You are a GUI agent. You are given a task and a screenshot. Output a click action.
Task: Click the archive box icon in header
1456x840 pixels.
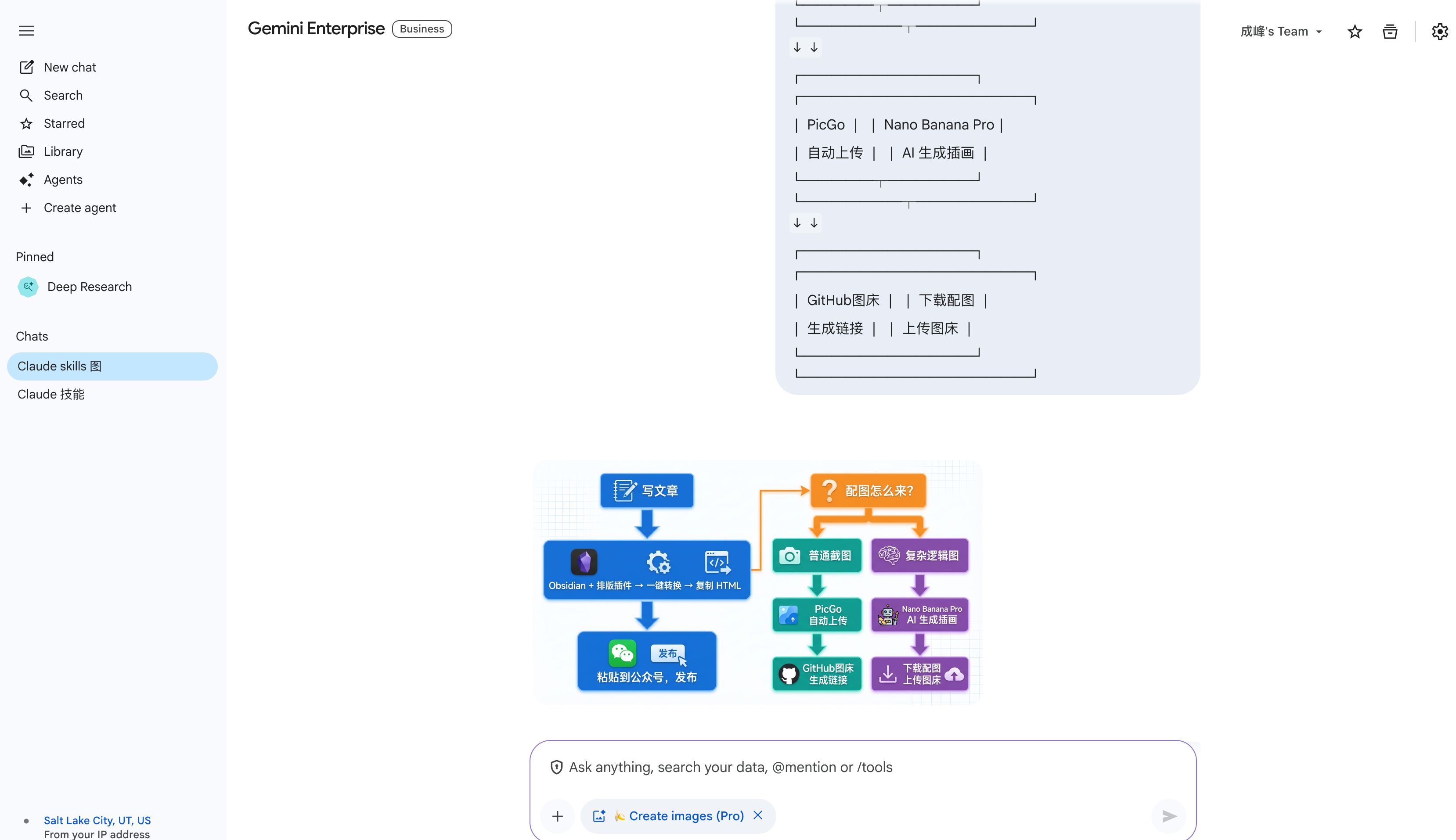click(1389, 31)
